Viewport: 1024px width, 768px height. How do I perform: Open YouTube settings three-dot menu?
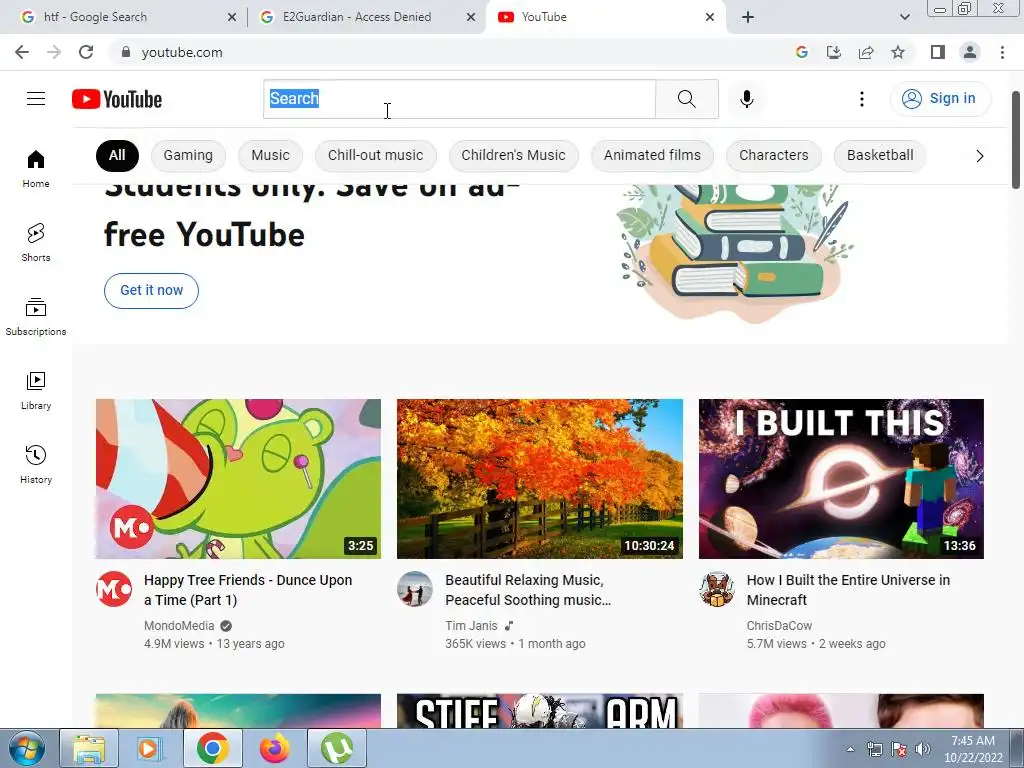pyautogui.click(x=861, y=99)
